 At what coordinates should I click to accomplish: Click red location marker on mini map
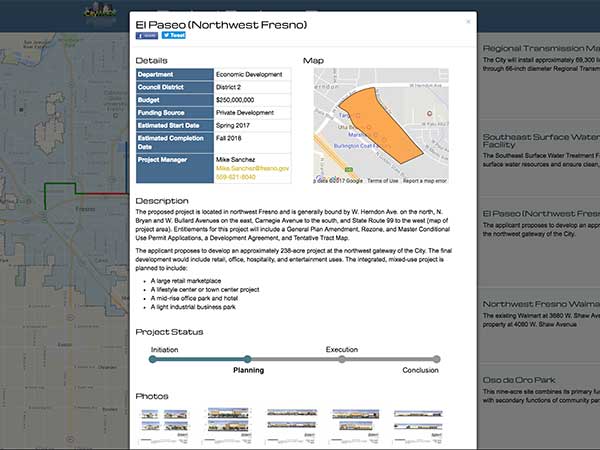(429, 114)
